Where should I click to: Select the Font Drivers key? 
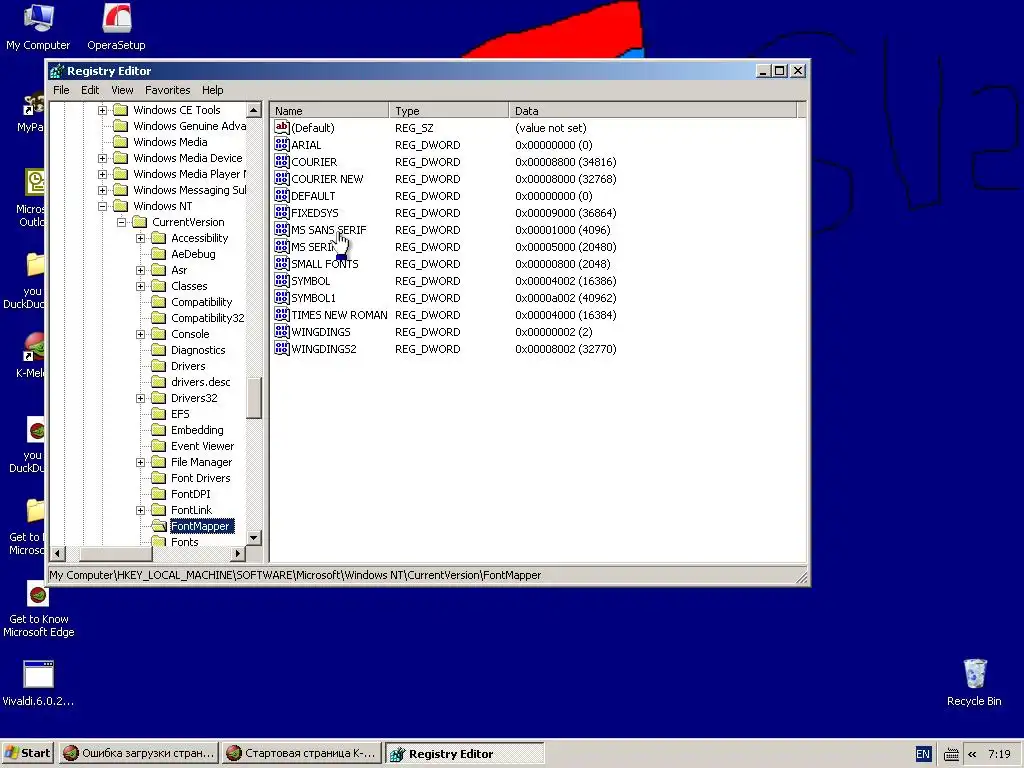click(x=200, y=478)
